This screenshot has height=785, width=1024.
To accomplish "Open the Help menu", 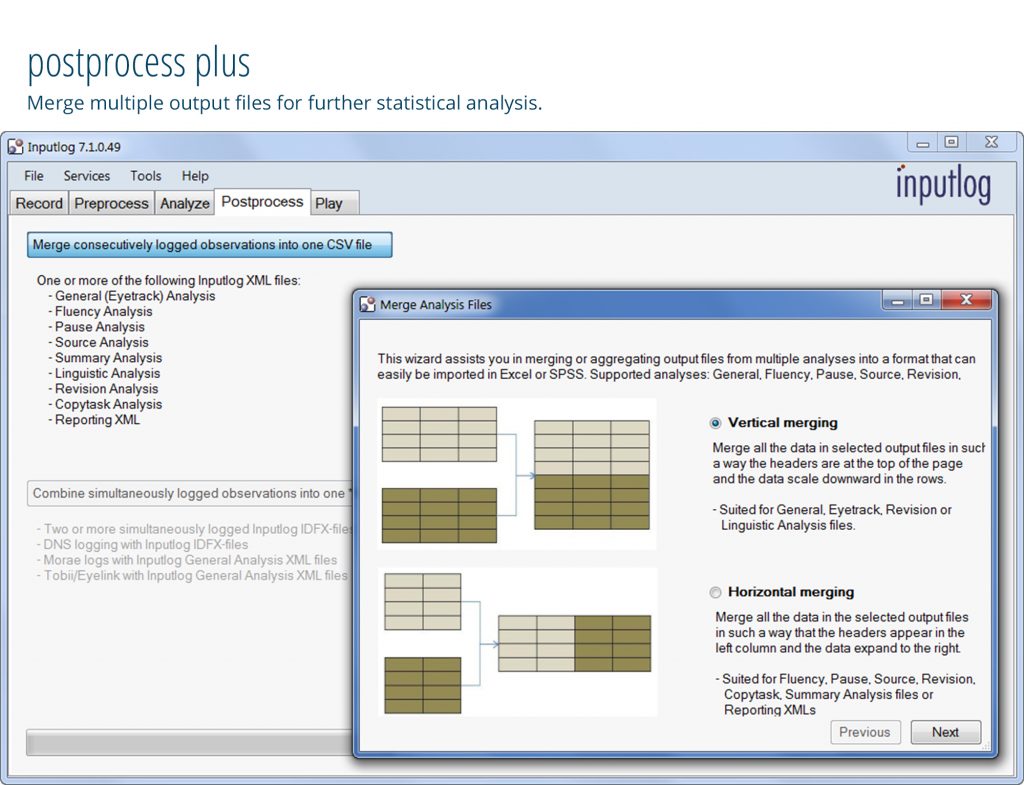I will coord(195,176).
